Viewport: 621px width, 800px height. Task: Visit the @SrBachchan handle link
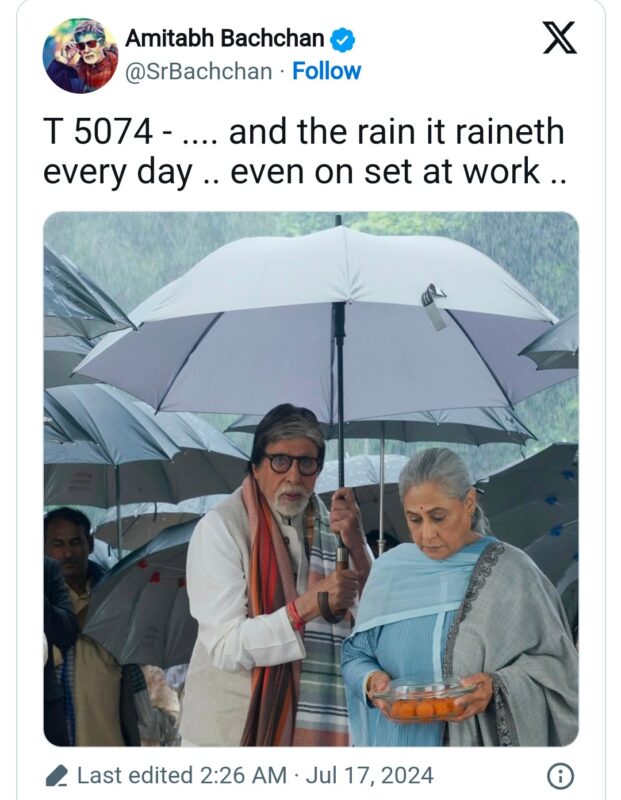pyautogui.click(x=198, y=71)
